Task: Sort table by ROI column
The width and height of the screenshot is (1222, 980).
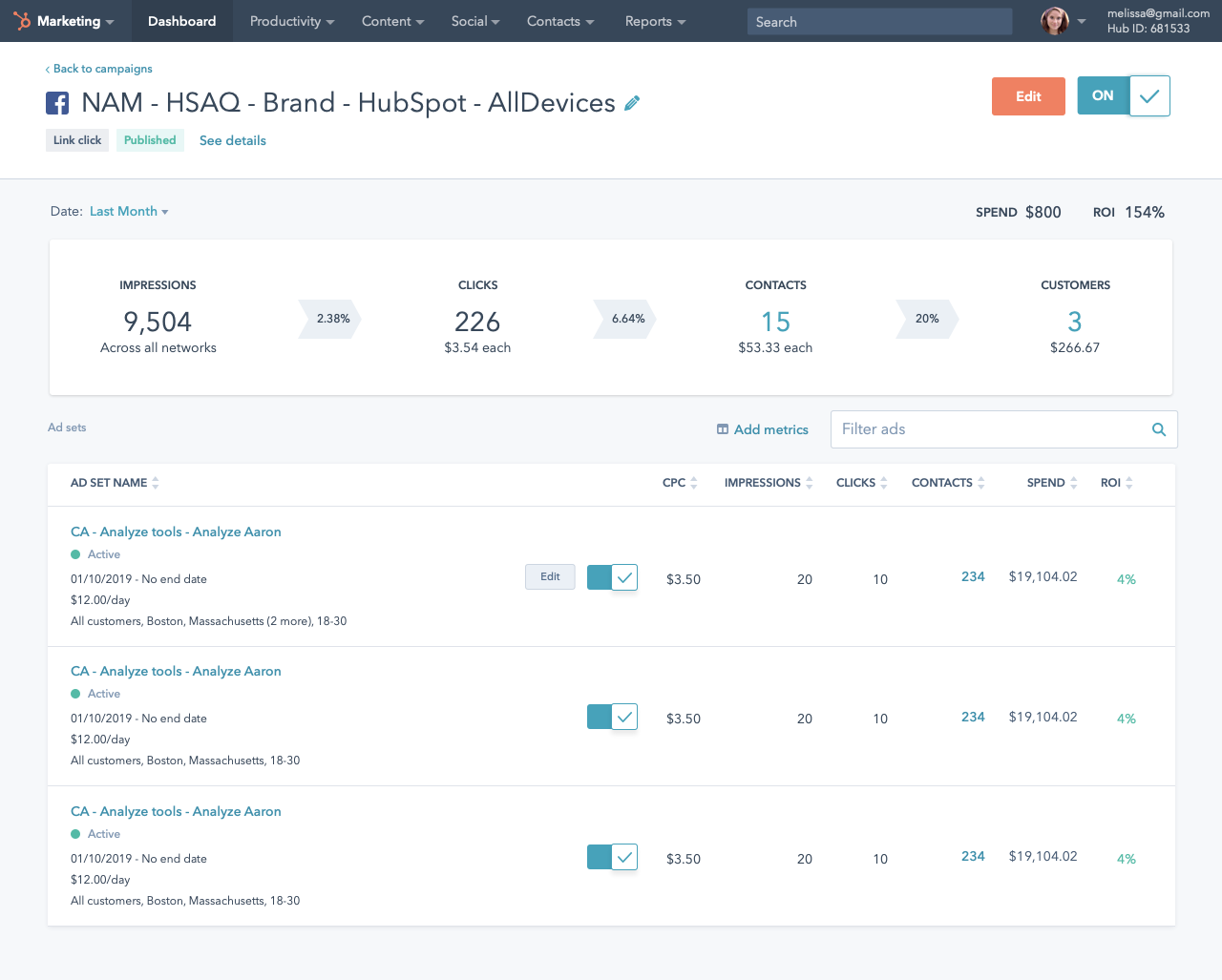Action: pyautogui.click(x=1129, y=483)
